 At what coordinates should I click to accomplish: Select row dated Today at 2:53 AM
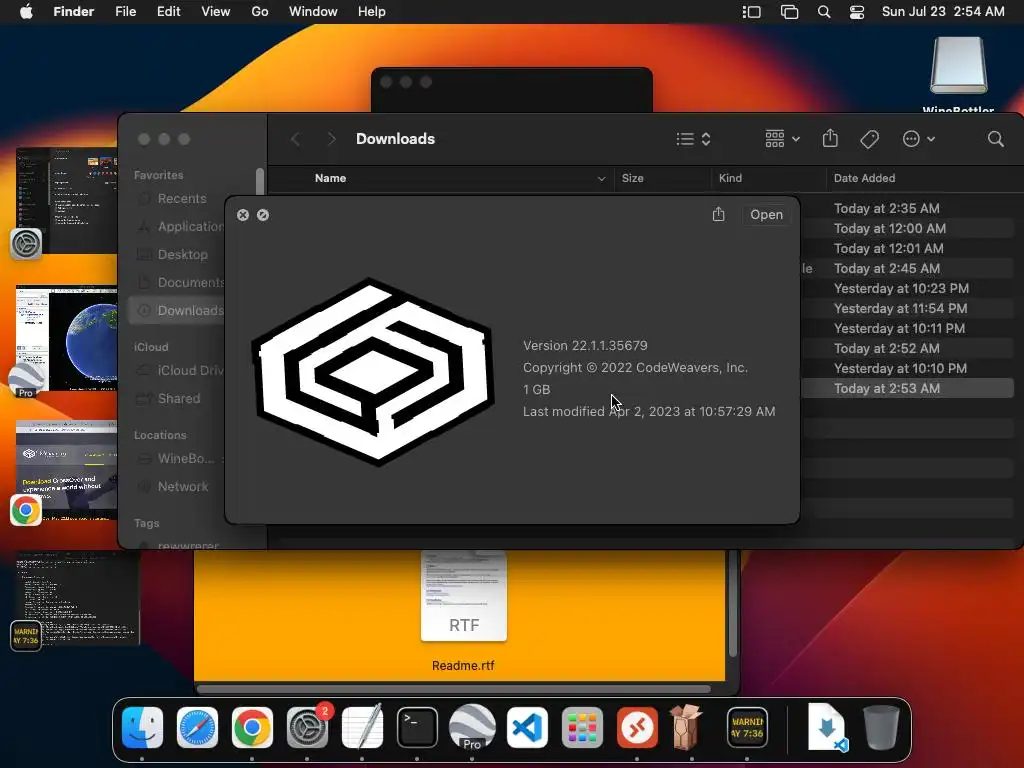click(907, 389)
